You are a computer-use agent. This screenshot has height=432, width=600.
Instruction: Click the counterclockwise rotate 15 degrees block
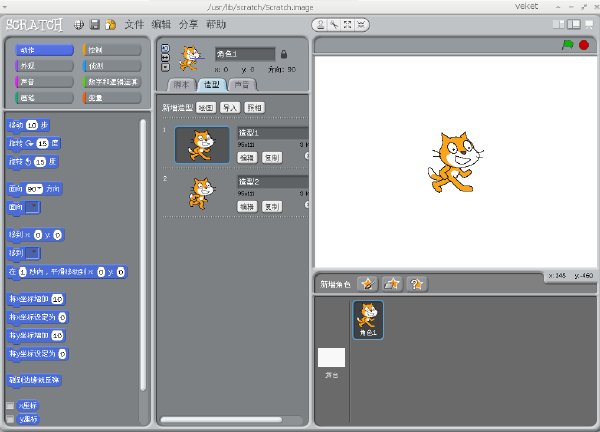coord(32,162)
